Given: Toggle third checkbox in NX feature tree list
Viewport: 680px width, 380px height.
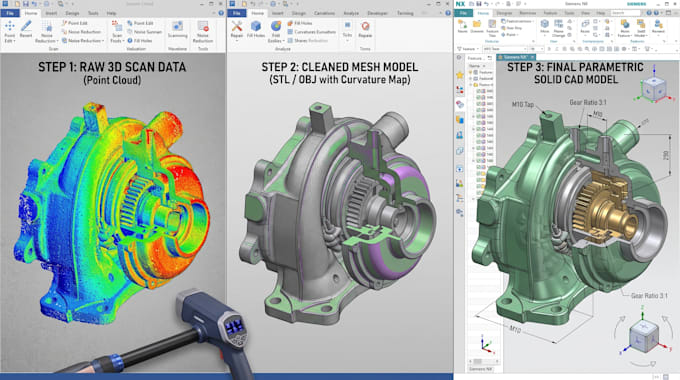Looking at the screenshot, I should click(479, 104).
